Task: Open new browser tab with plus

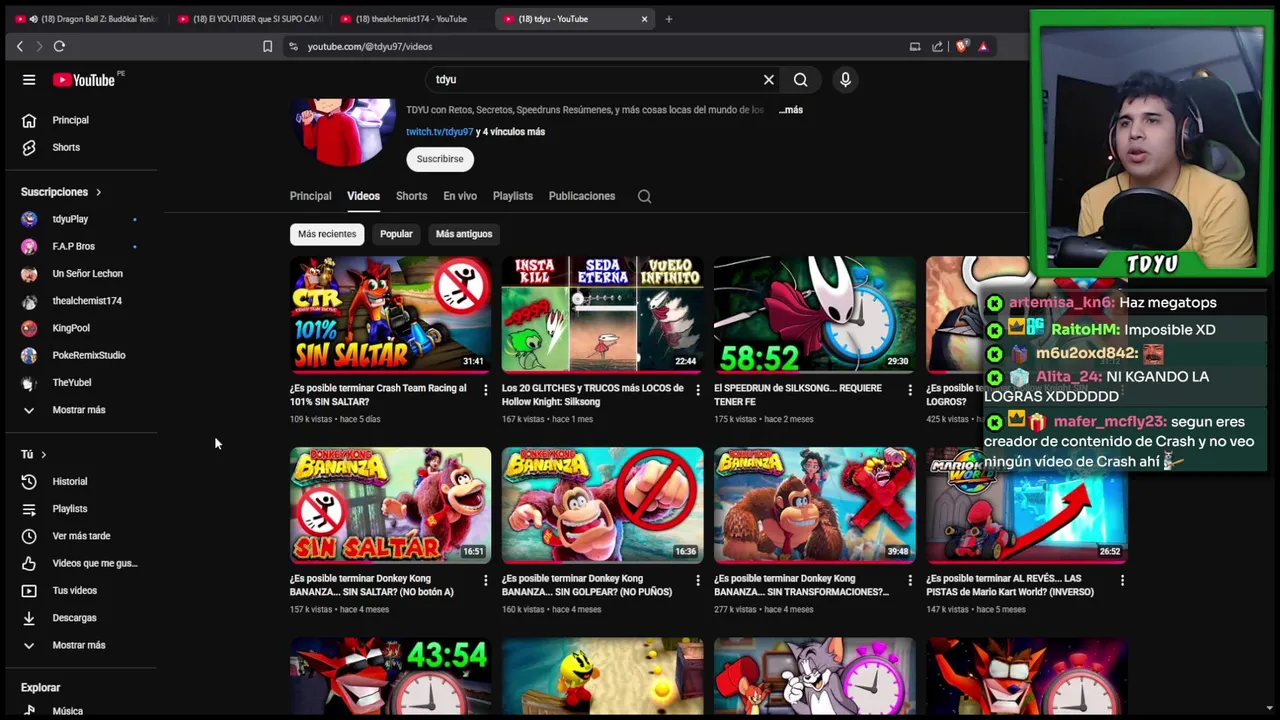Action: pos(669,19)
